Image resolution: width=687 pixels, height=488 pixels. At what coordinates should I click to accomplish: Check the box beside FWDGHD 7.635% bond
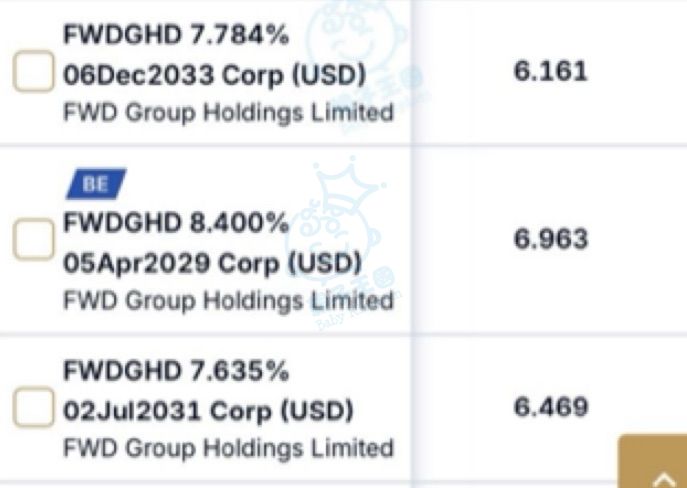click(x=34, y=407)
